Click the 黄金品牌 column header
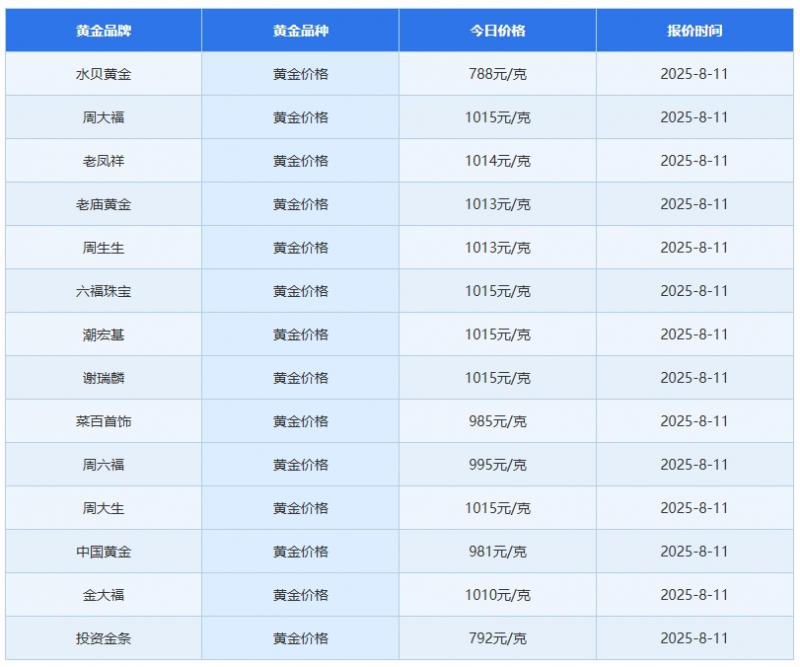This screenshot has width=800, height=667. [104, 31]
